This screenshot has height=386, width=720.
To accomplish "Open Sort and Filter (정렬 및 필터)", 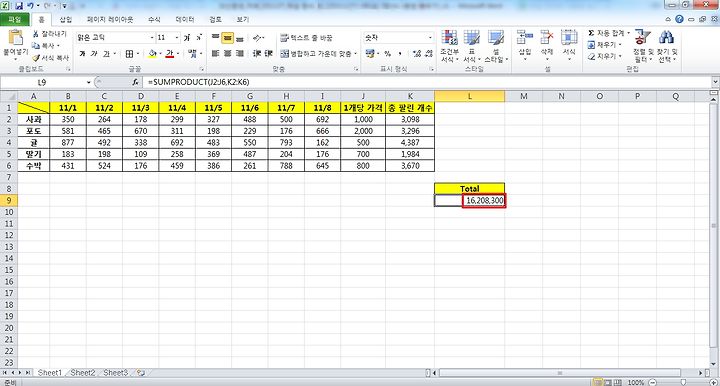I will coord(643,46).
